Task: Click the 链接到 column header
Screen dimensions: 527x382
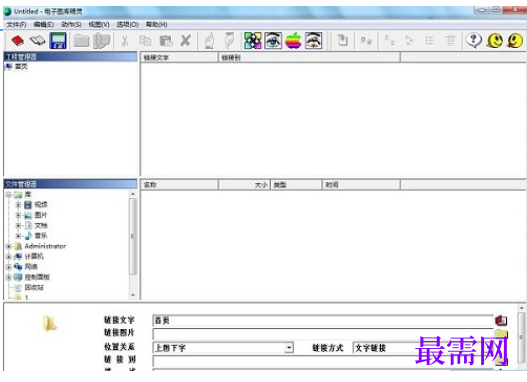Action: (x=309, y=57)
